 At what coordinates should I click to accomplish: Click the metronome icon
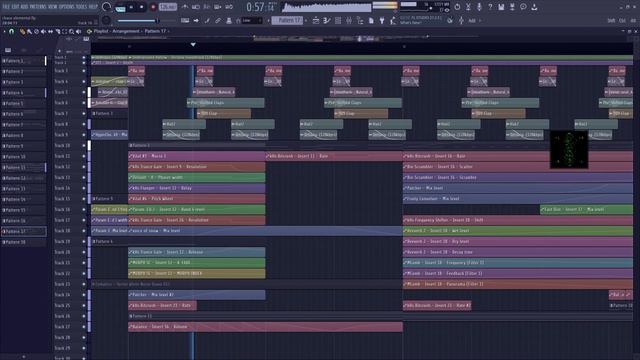coord(185,7)
